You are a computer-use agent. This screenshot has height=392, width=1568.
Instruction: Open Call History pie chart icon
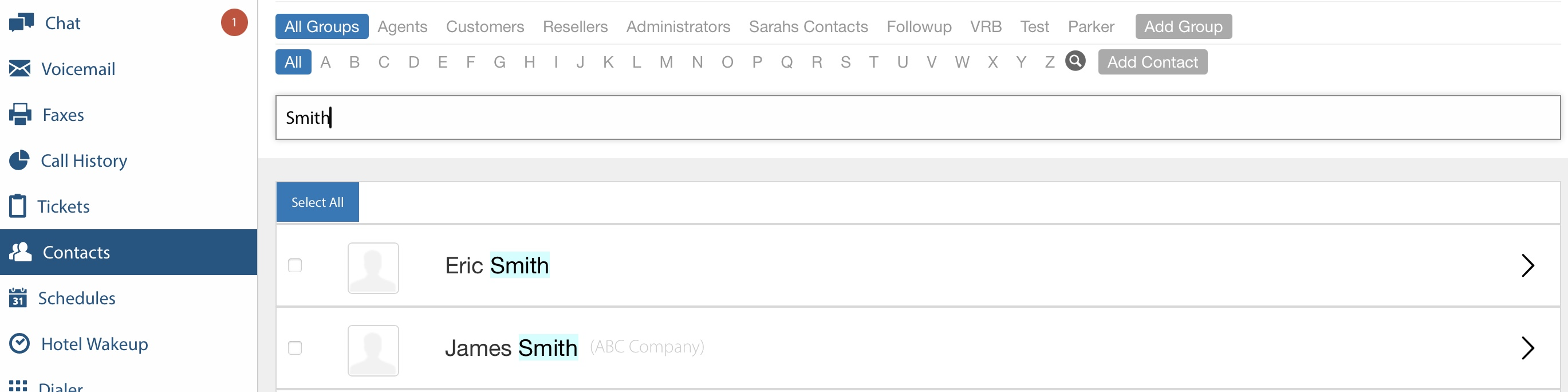point(19,160)
